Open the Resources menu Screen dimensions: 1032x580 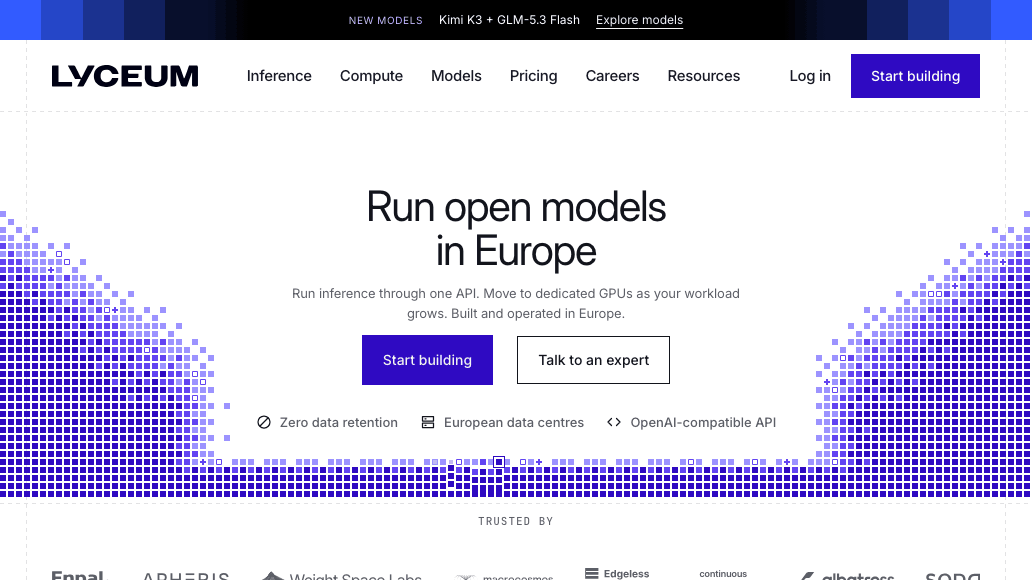[x=704, y=76]
